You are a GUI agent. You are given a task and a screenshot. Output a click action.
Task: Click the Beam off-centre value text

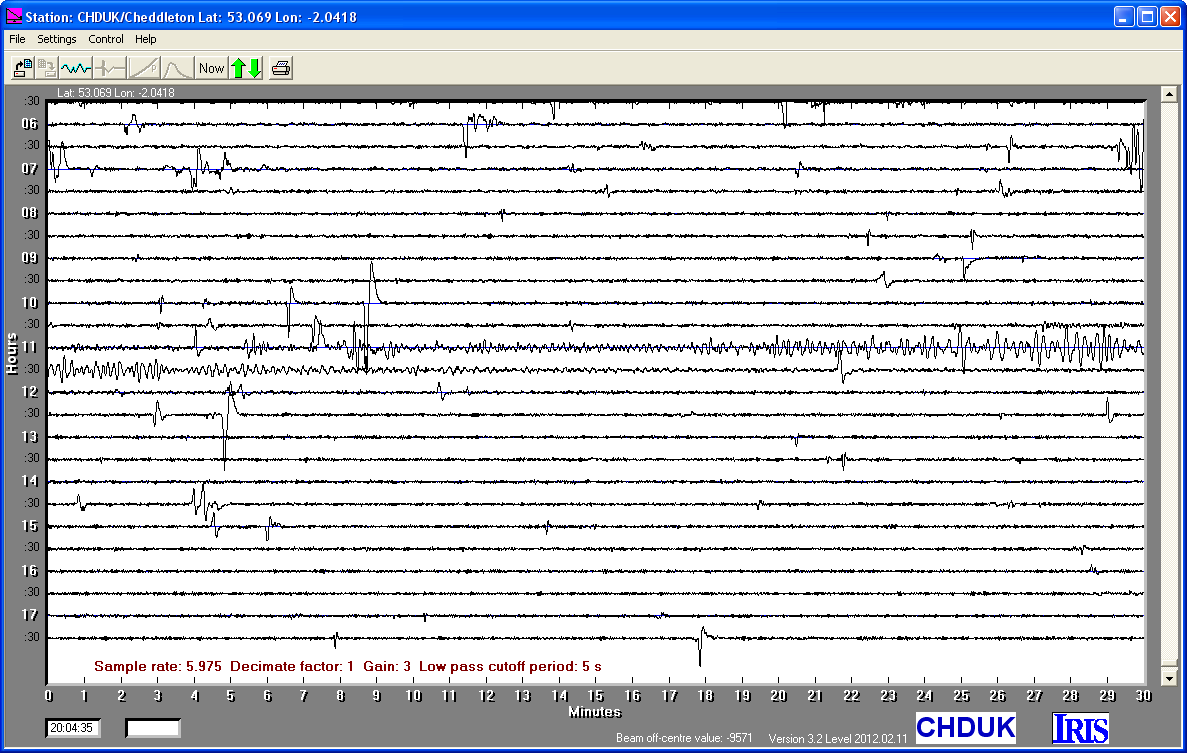tap(684, 738)
